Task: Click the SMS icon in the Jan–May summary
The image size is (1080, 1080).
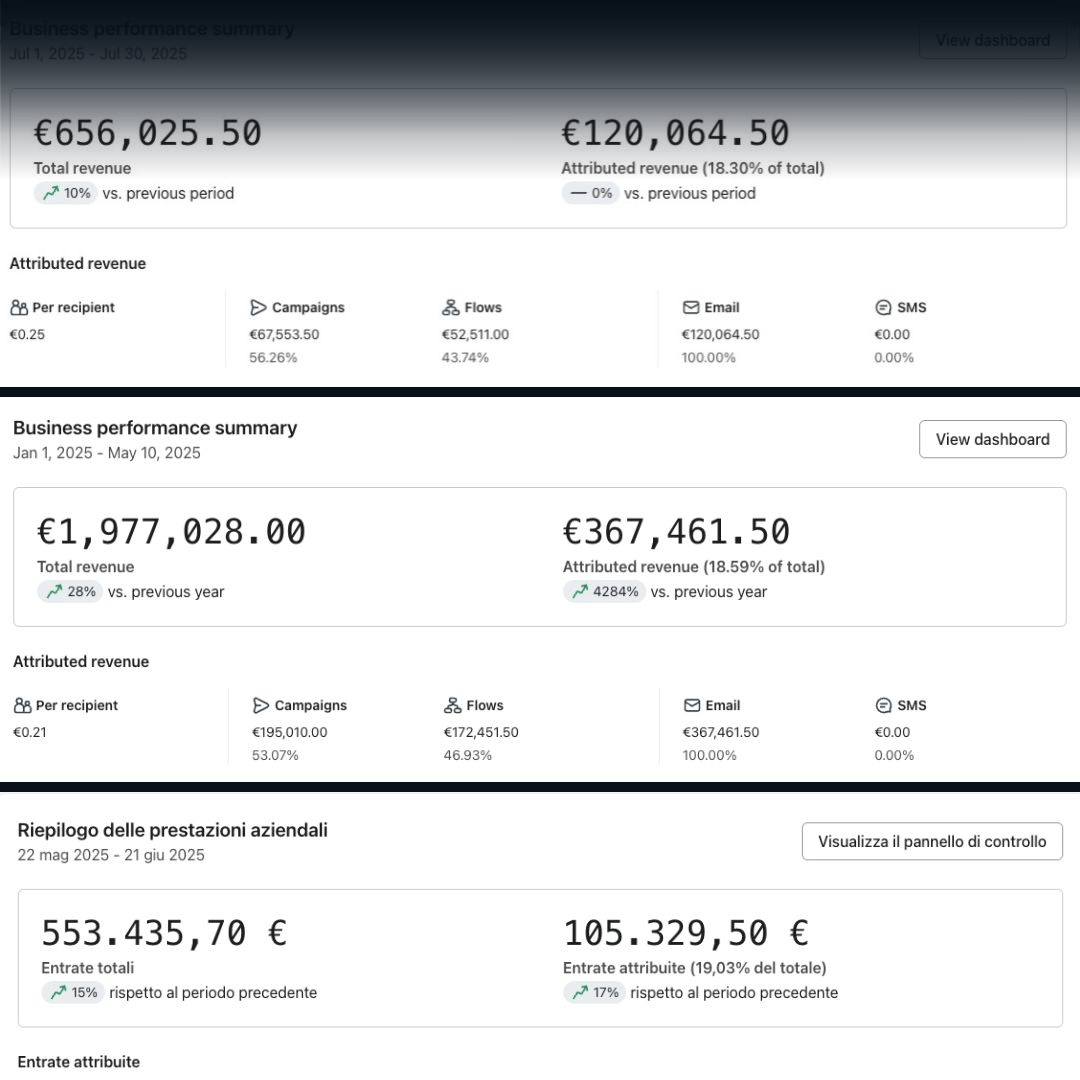Action: pos(883,706)
